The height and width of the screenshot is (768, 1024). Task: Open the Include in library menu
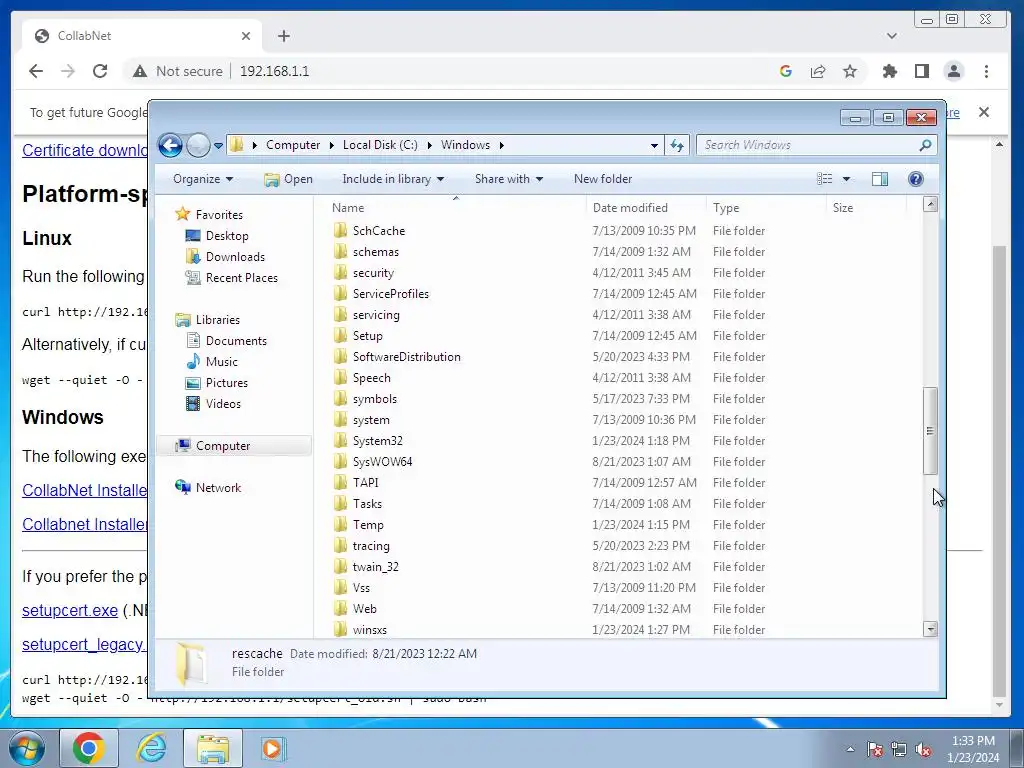[392, 179]
